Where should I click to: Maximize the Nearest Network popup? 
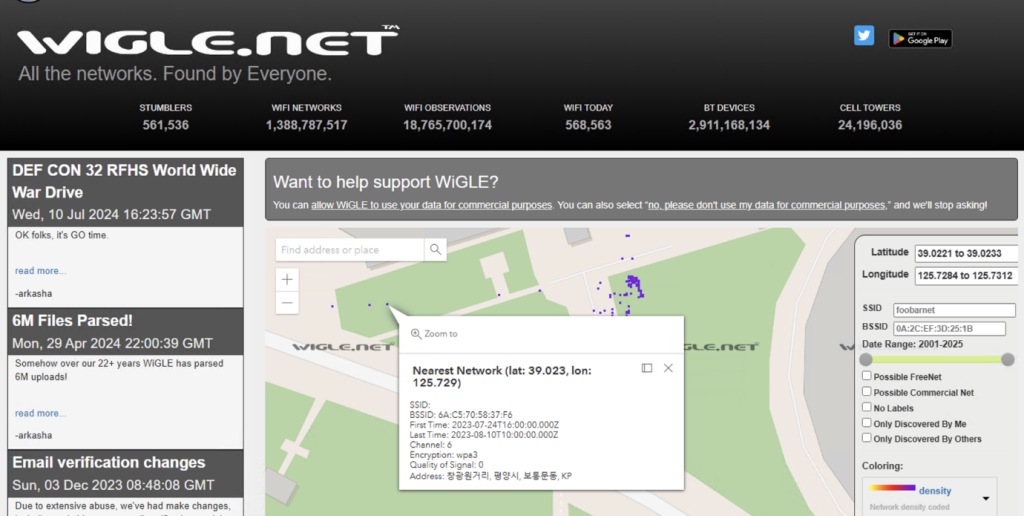click(x=647, y=368)
